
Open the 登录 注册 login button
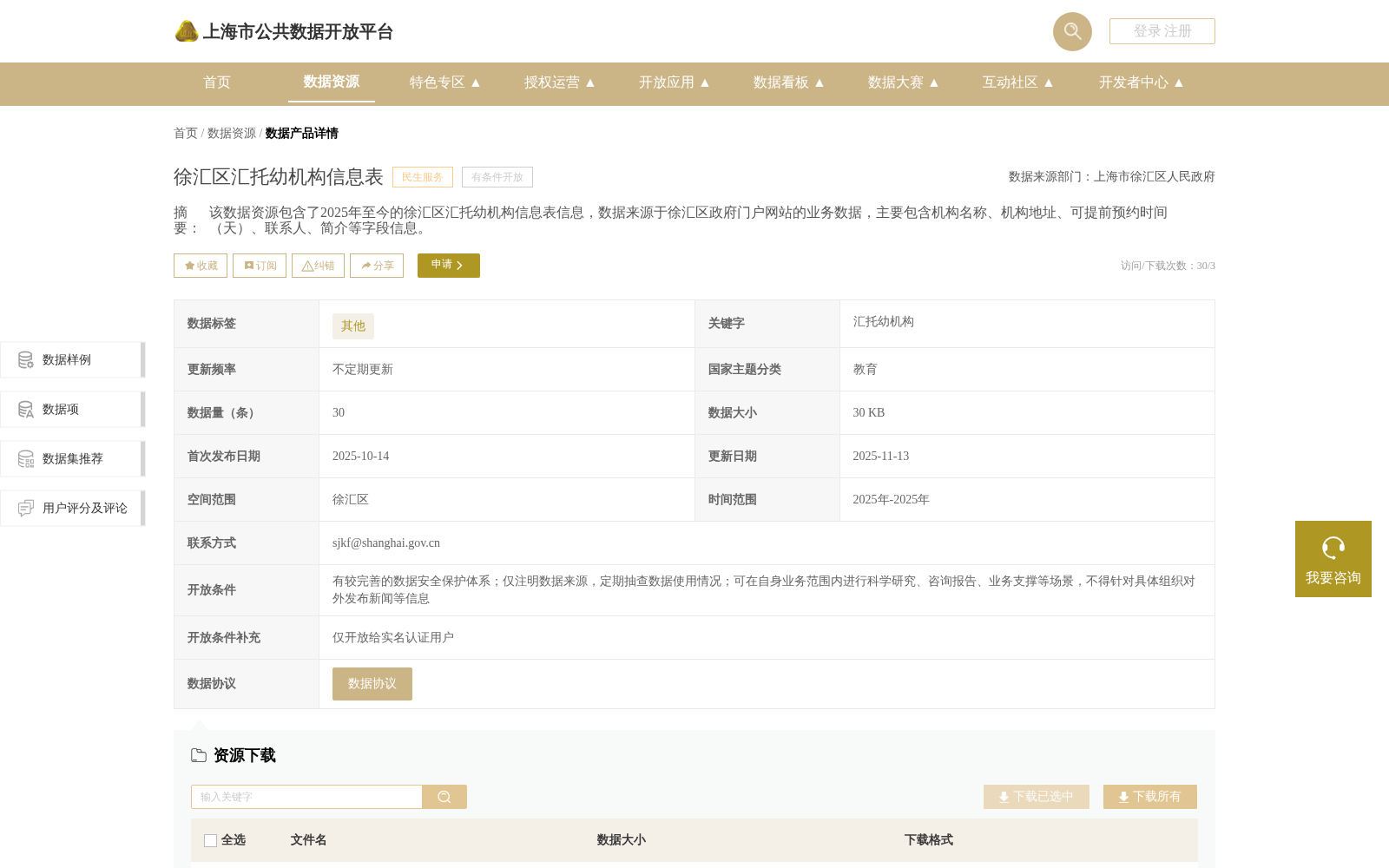[1162, 31]
